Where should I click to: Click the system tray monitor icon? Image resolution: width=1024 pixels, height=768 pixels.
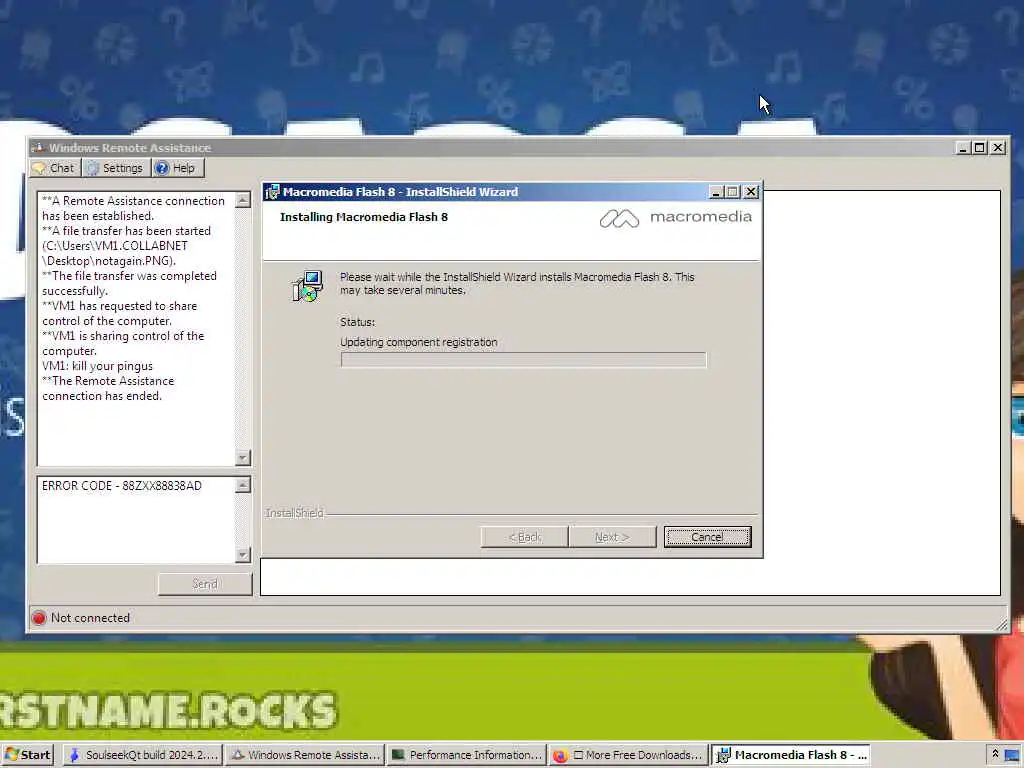[x=1012, y=756]
